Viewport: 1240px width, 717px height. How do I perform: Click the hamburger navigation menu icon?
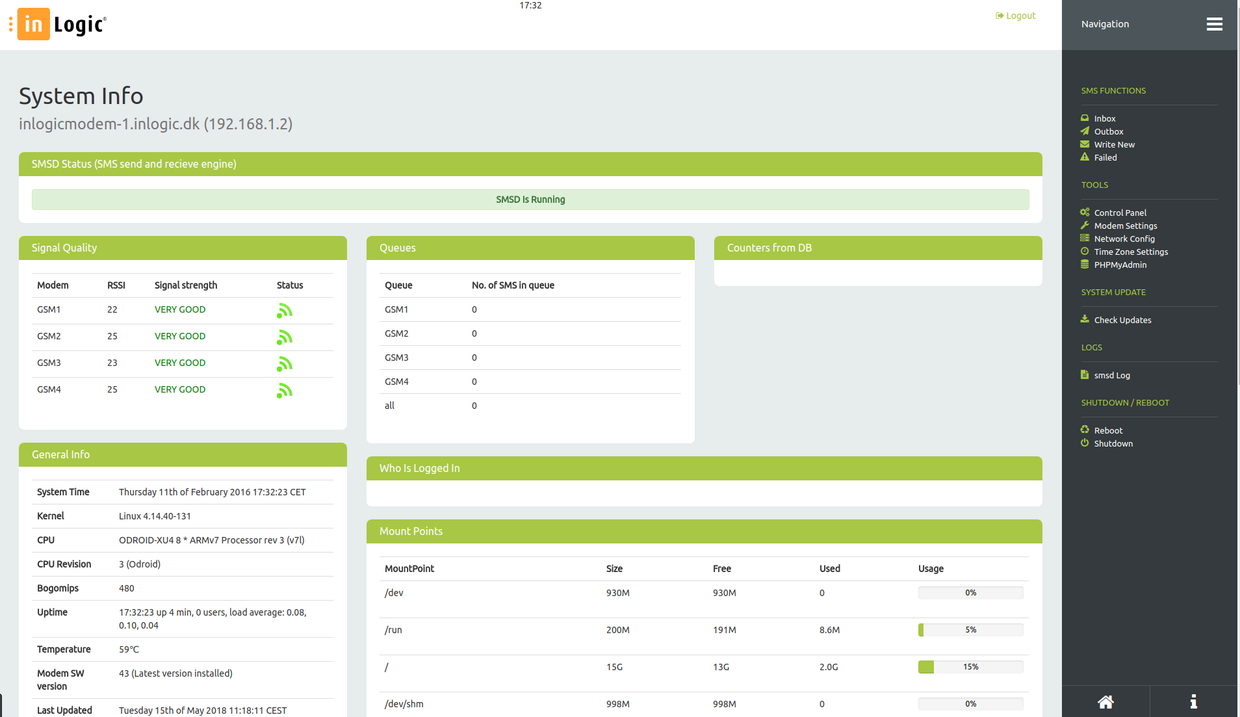coord(1214,24)
